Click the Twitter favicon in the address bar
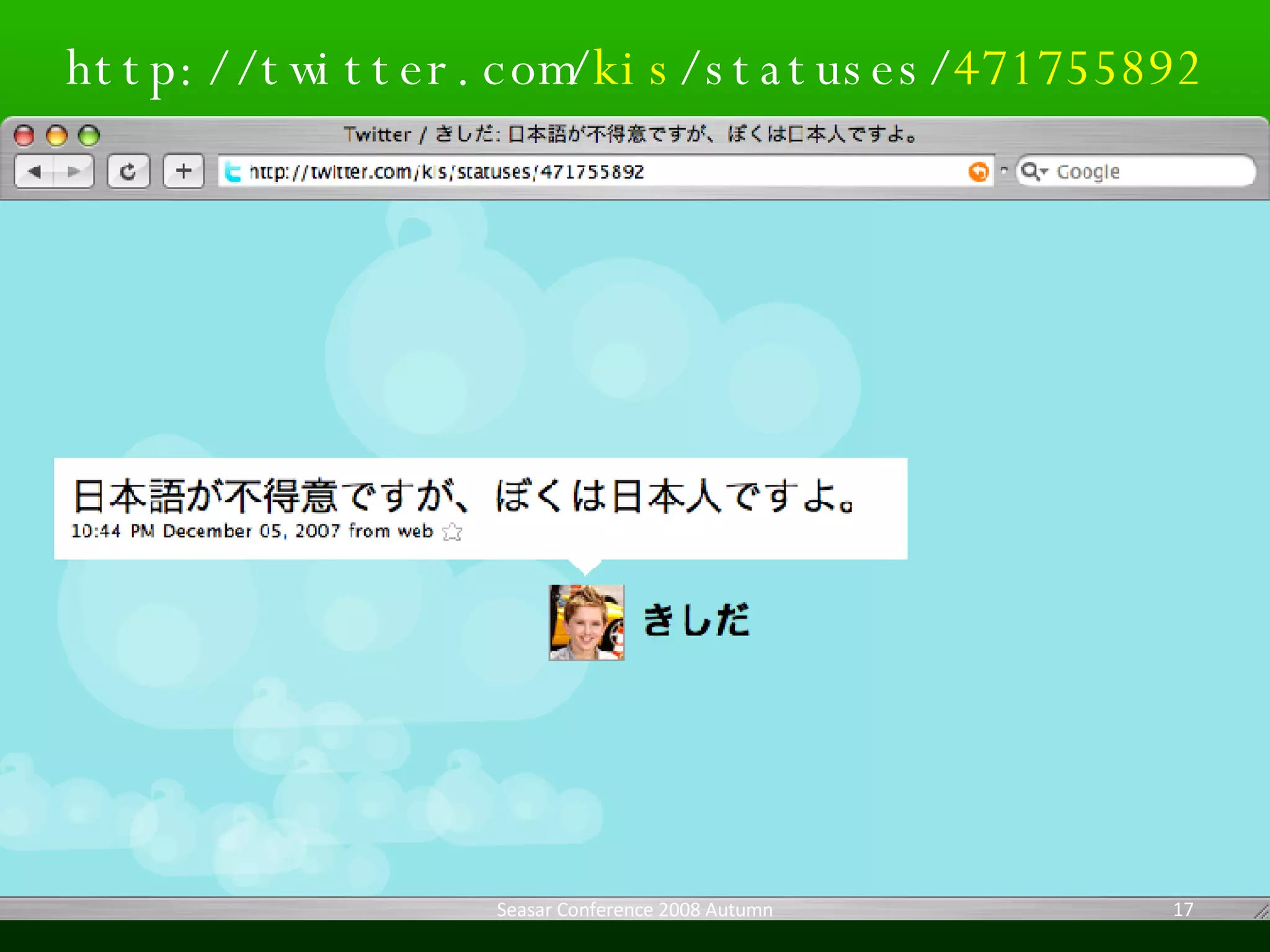The width and height of the screenshot is (1270, 952). coord(233,172)
